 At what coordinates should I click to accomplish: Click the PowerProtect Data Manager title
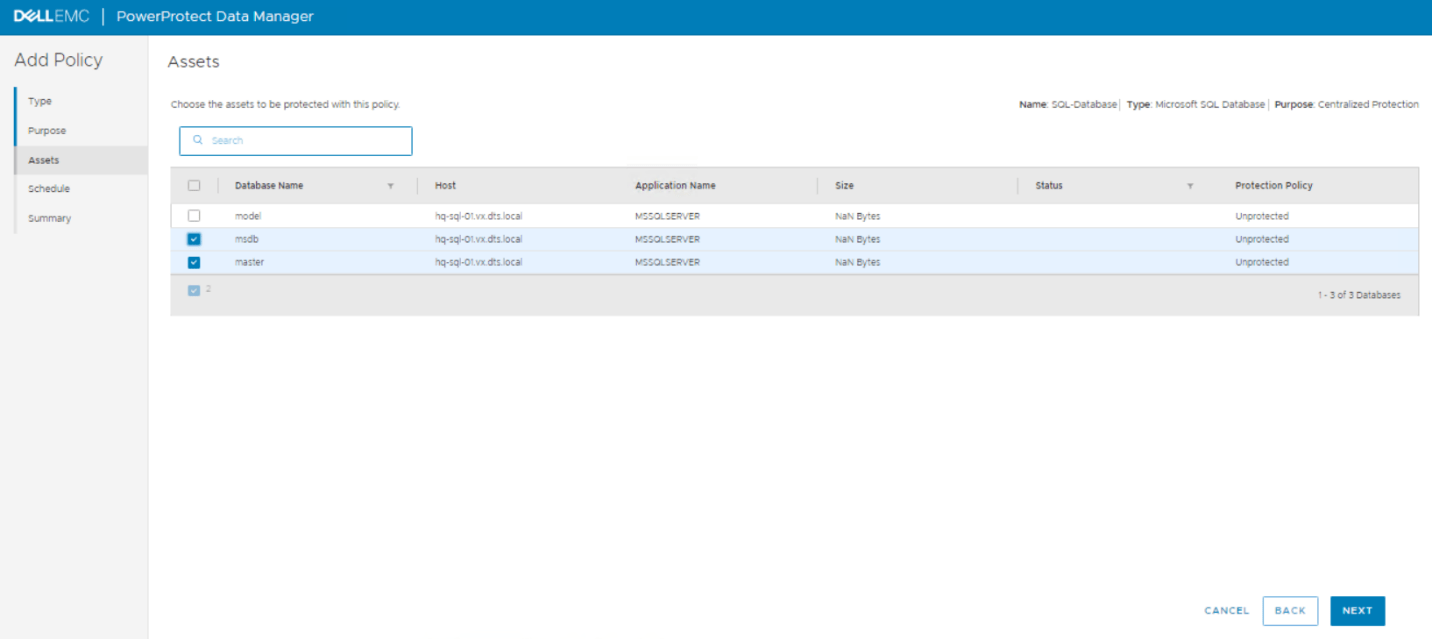215,17
